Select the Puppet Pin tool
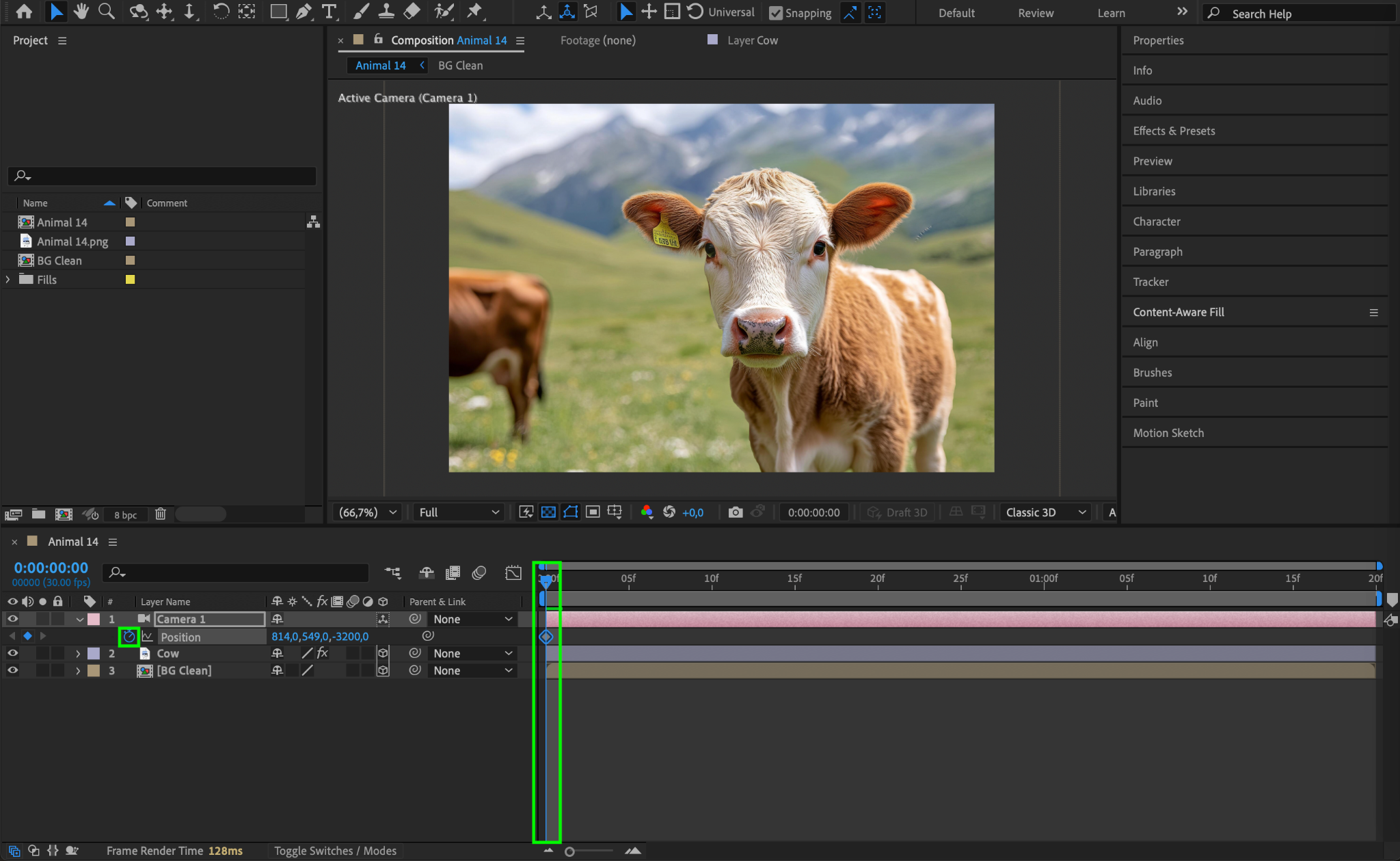This screenshot has width=1400, height=861. (x=474, y=12)
